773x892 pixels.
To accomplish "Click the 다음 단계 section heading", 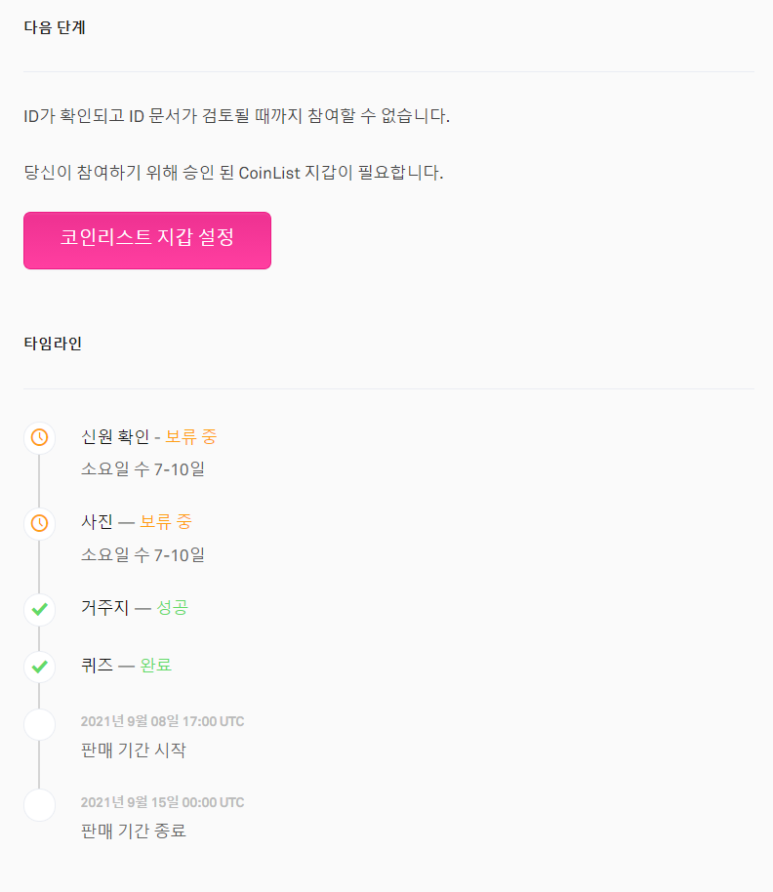I will (55, 28).
